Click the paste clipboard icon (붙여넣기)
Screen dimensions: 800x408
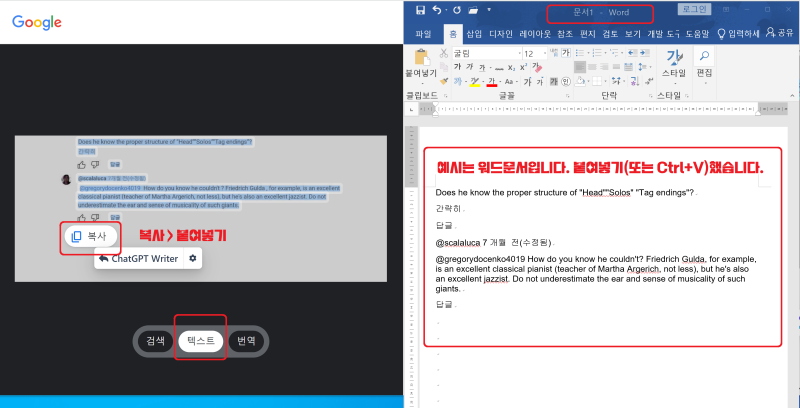coord(421,57)
